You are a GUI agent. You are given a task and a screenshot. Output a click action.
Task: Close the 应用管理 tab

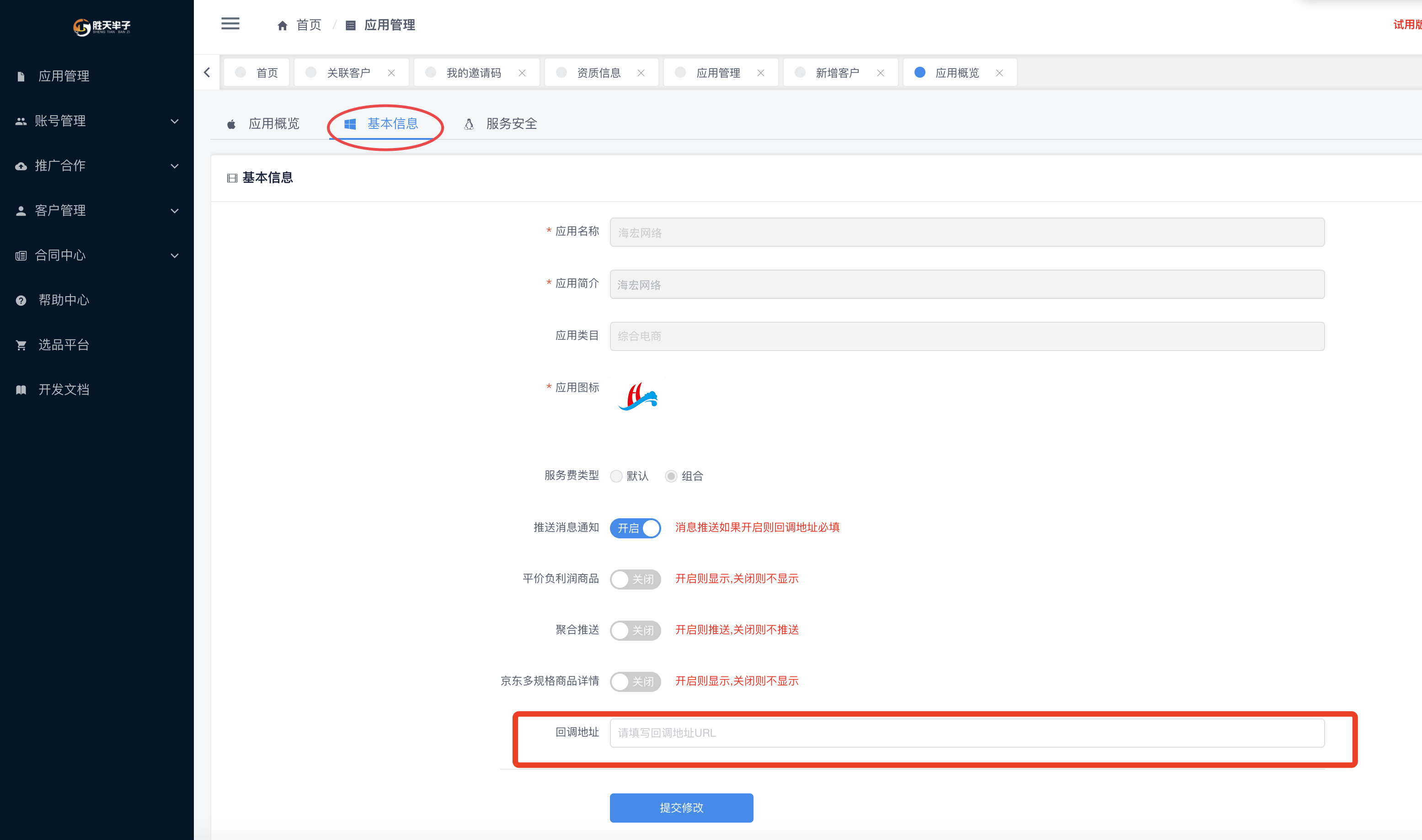coord(760,73)
